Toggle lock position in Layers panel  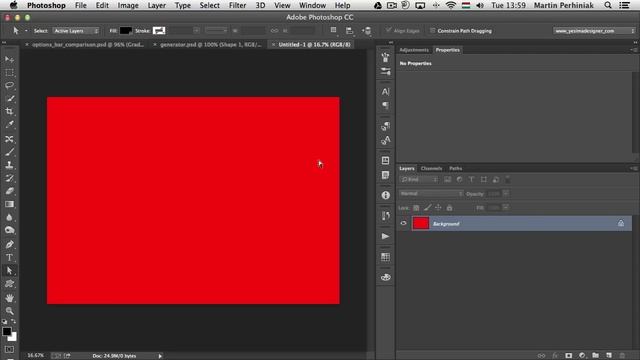click(438, 208)
